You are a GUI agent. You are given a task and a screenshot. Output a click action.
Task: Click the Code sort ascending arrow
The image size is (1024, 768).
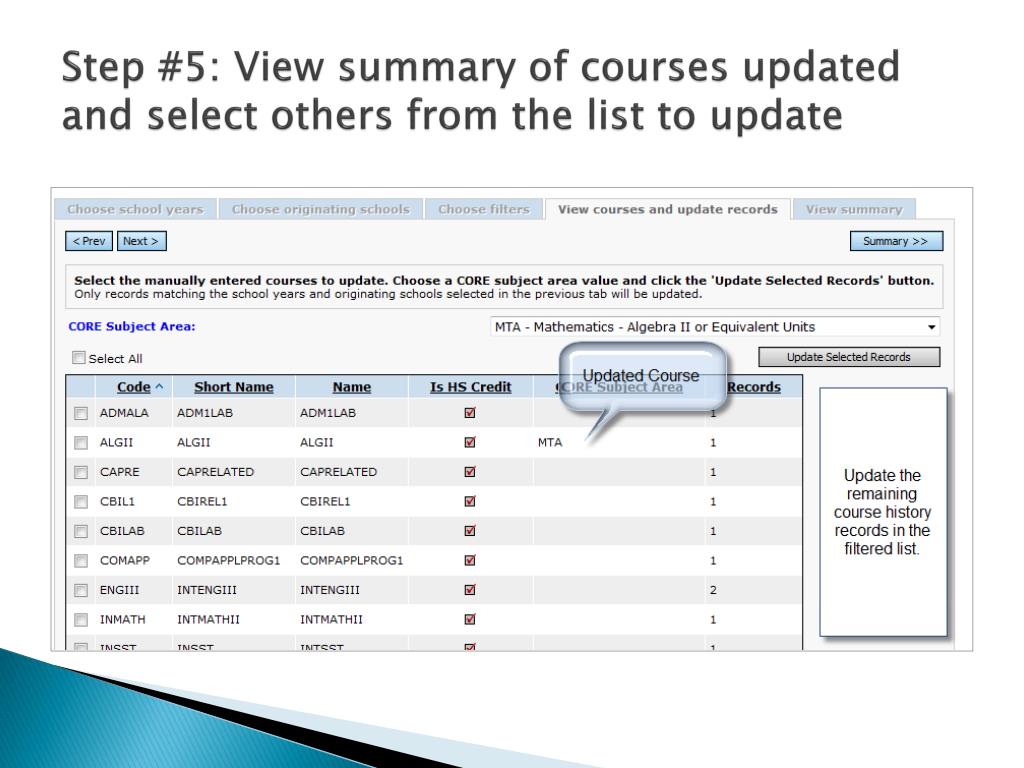[x=159, y=387]
